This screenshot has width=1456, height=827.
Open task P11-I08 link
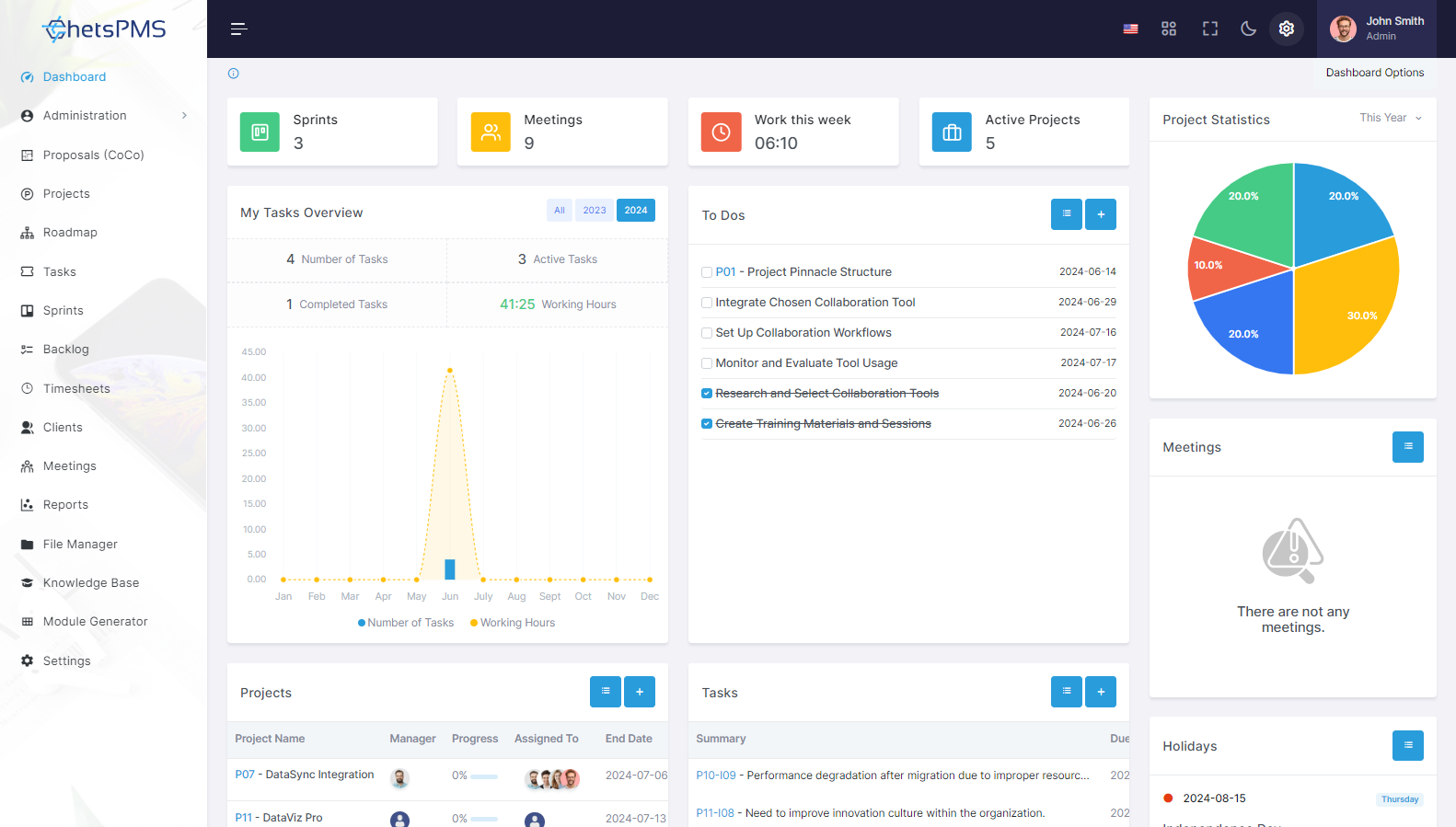click(x=715, y=813)
